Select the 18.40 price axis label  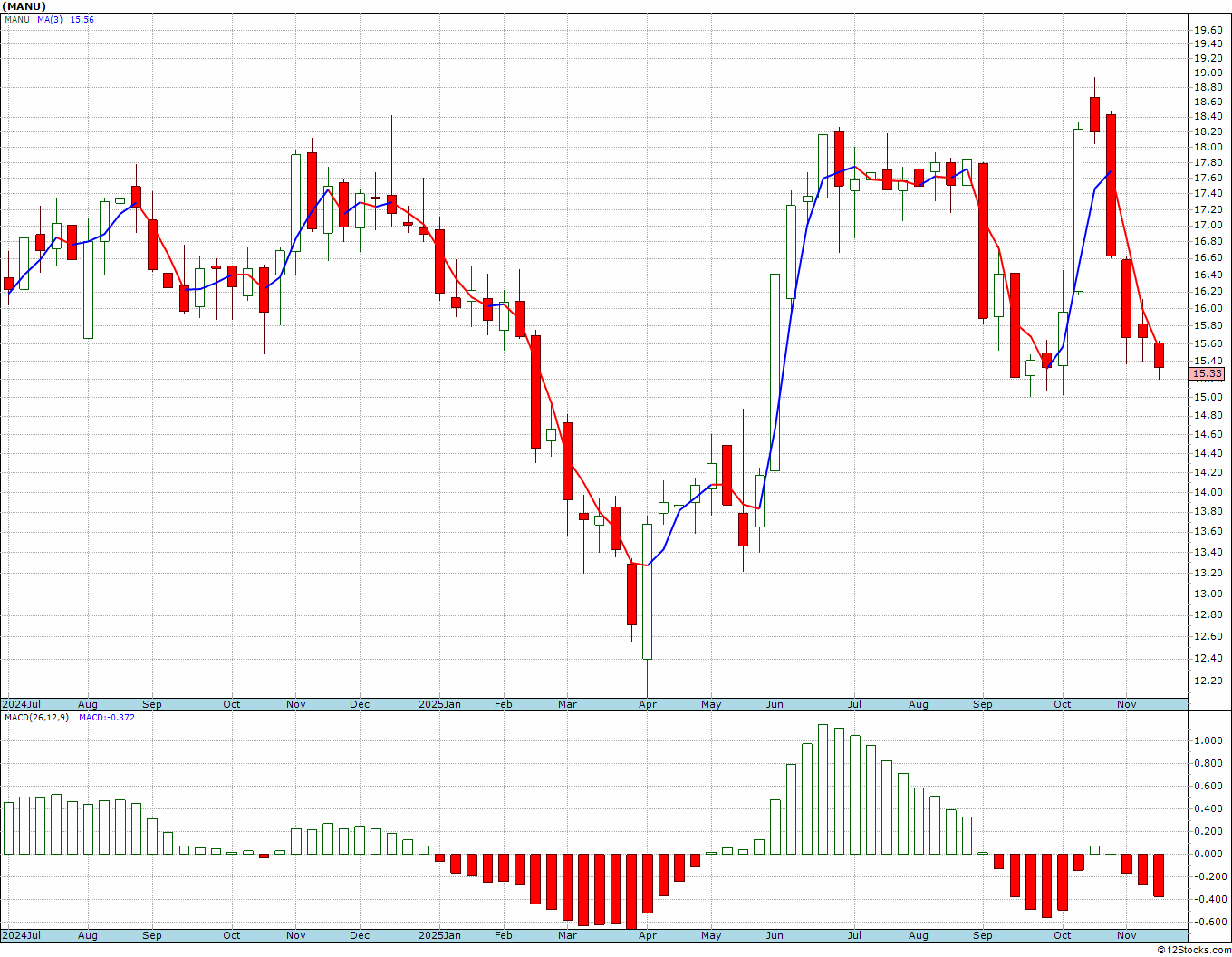point(1208,116)
